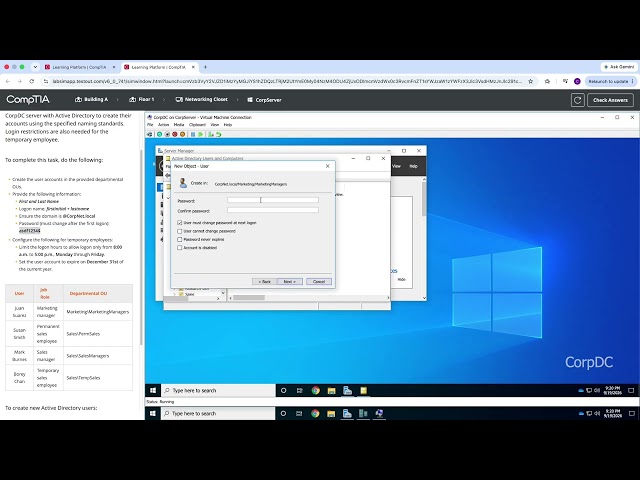This screenshot has width=640, height=480.
Task: Open a new Chrome tab with the plus
Action: coord(205,67)
